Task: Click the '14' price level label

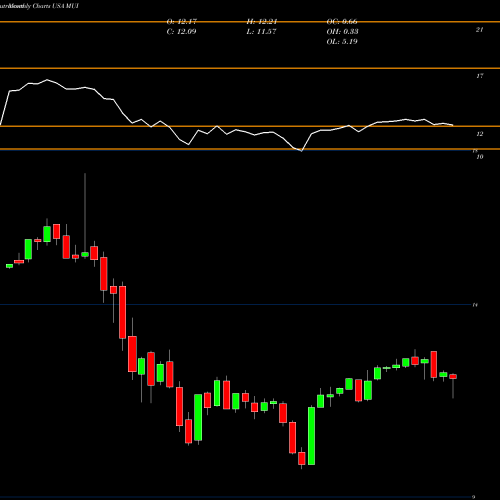Action: 475,305
